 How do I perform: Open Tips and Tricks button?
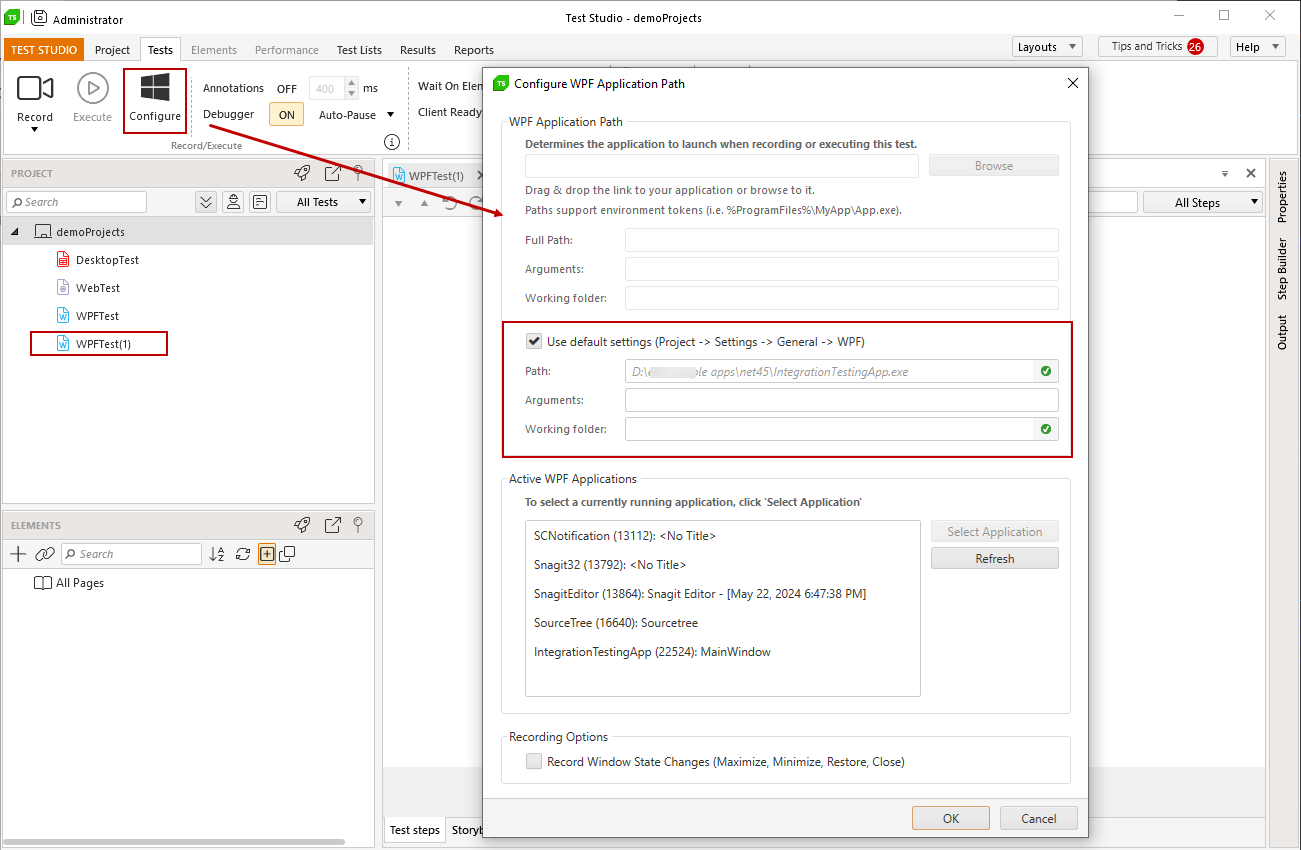[x=1157, y=47]
